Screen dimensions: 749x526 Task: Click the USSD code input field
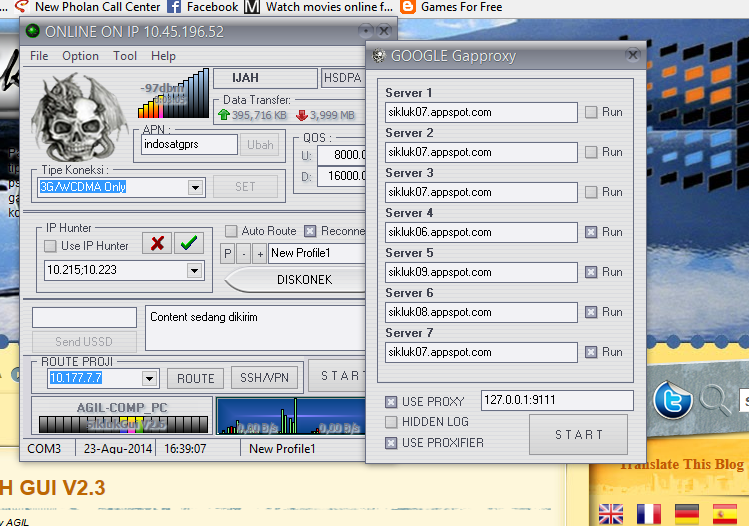84,317
